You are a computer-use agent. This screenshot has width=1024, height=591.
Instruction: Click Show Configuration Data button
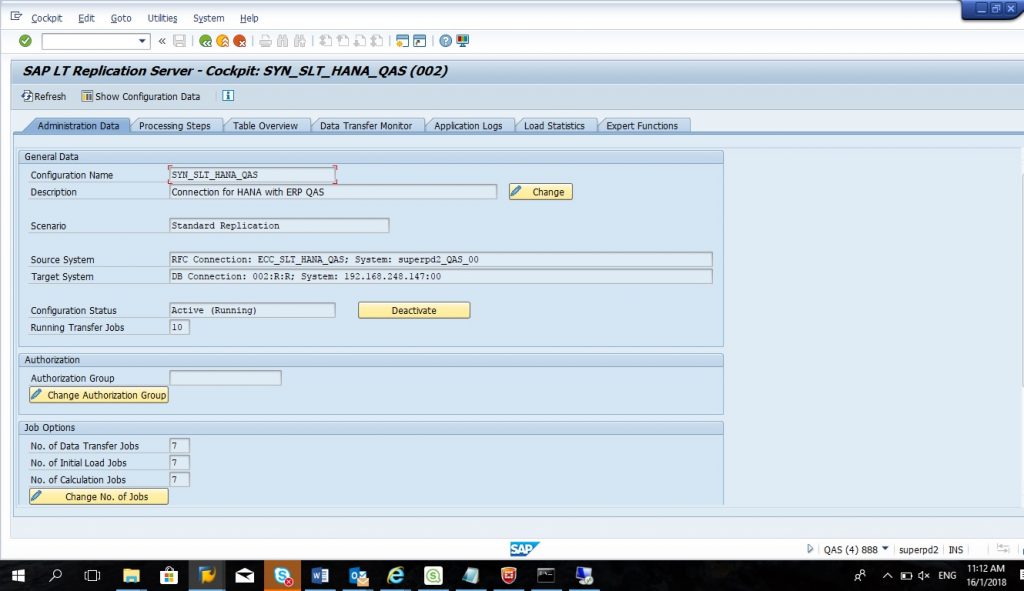pos(140,97)
